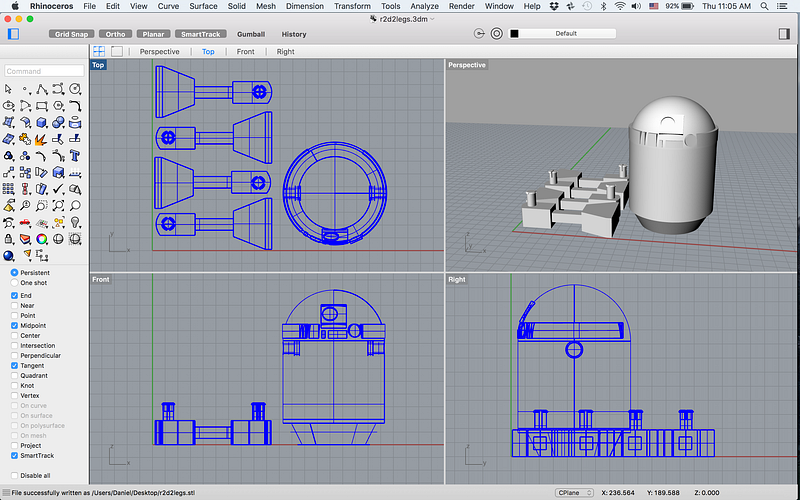
Task: Toggle the History button
Action: tap(294, 34)
